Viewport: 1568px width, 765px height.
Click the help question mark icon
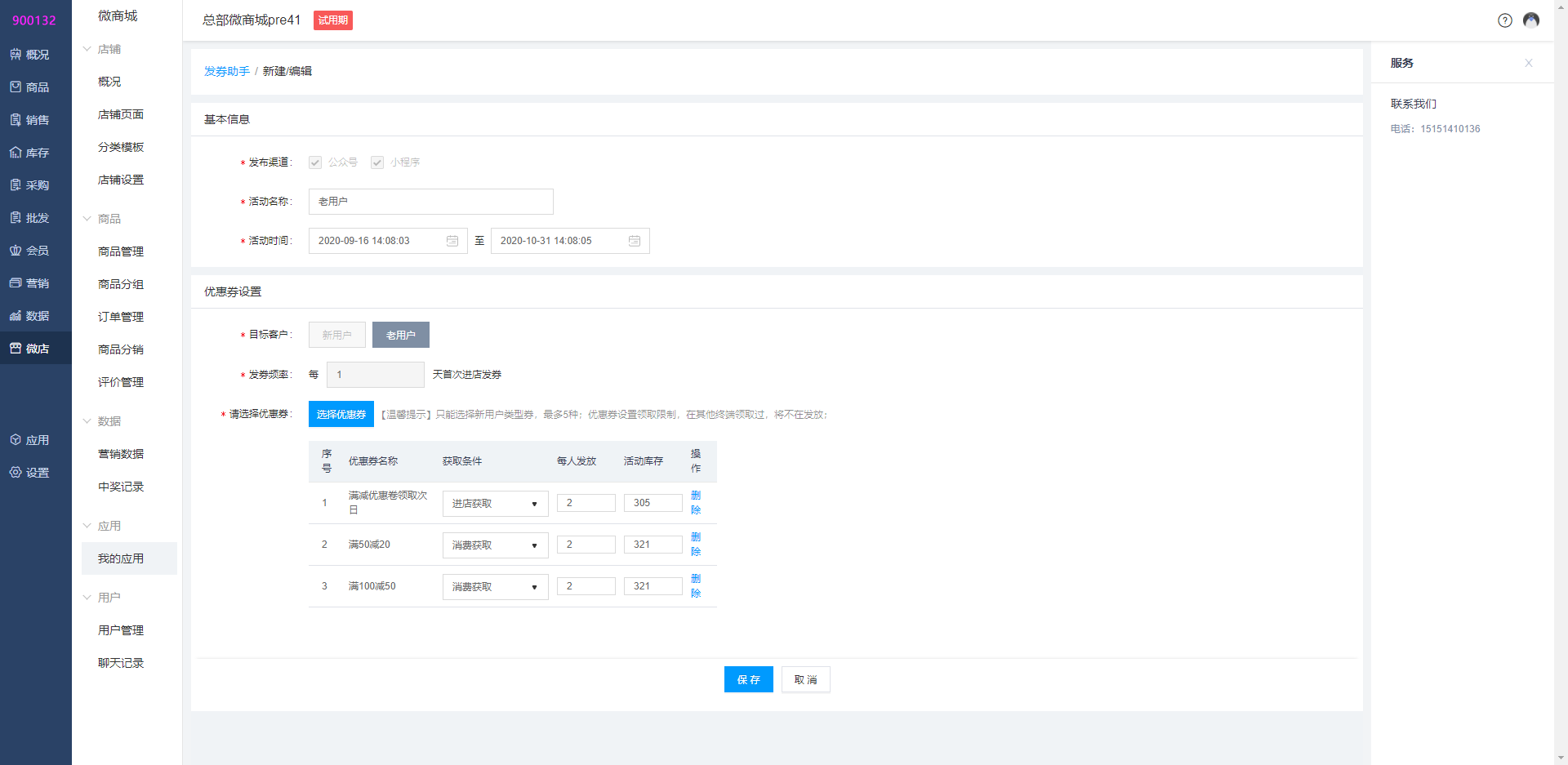click(1504, 20)
